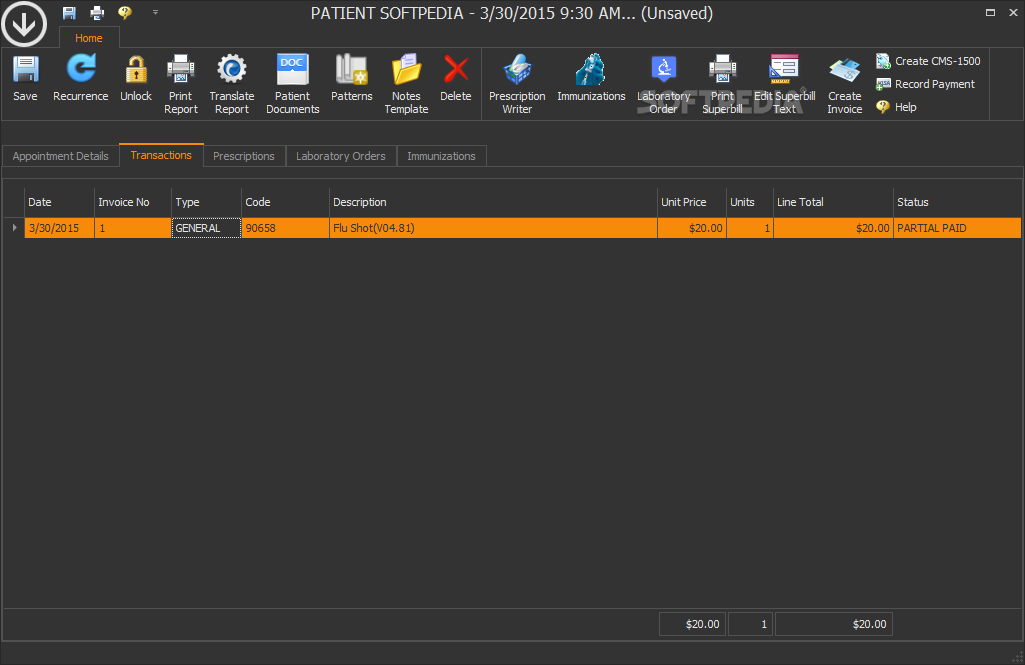1025x665 pixels.
Task: Open Help in ribbon
Action: (896, 107)
